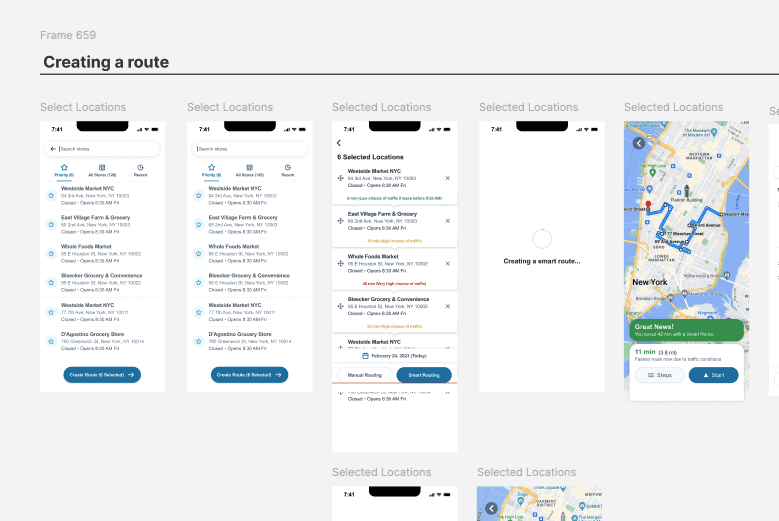Remove Westside Market NYC, 84 3rd Ave, with its X icon
The width and height of the screenshot is (779, 521).
pos(448,178)
